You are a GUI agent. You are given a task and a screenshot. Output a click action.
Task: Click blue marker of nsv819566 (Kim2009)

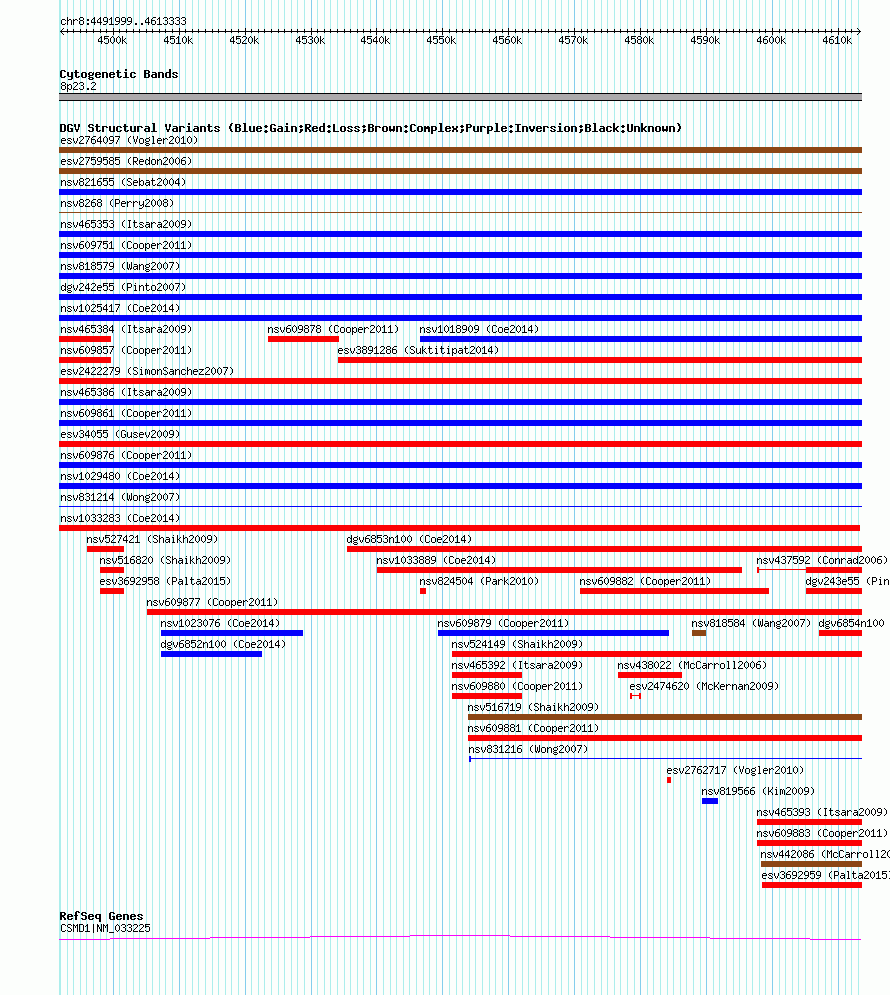coord(710,801)
